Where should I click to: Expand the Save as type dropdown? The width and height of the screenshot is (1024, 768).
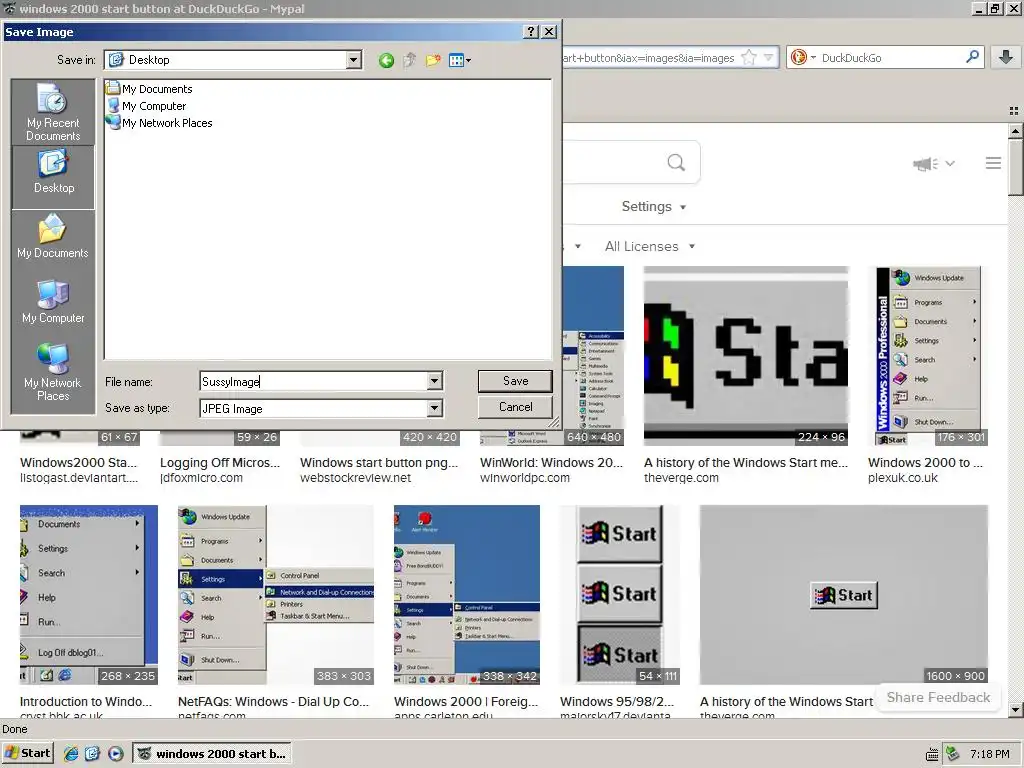coord(434,408)
